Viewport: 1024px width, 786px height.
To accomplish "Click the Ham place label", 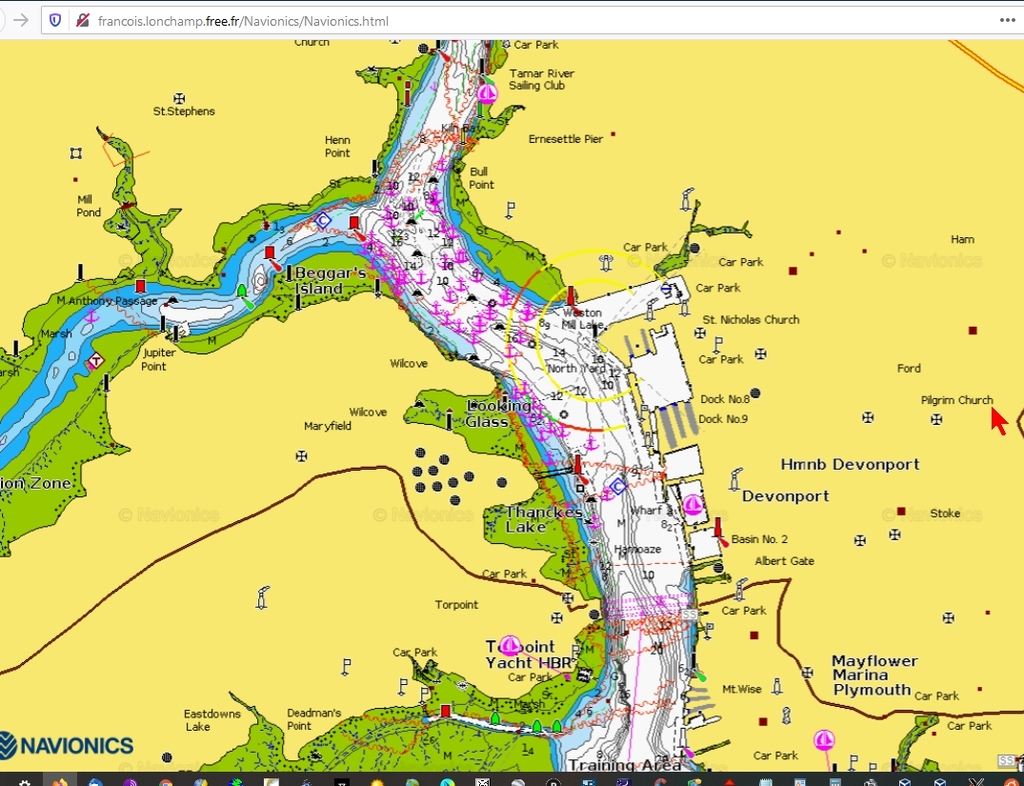I will click(x=963, y=240).
